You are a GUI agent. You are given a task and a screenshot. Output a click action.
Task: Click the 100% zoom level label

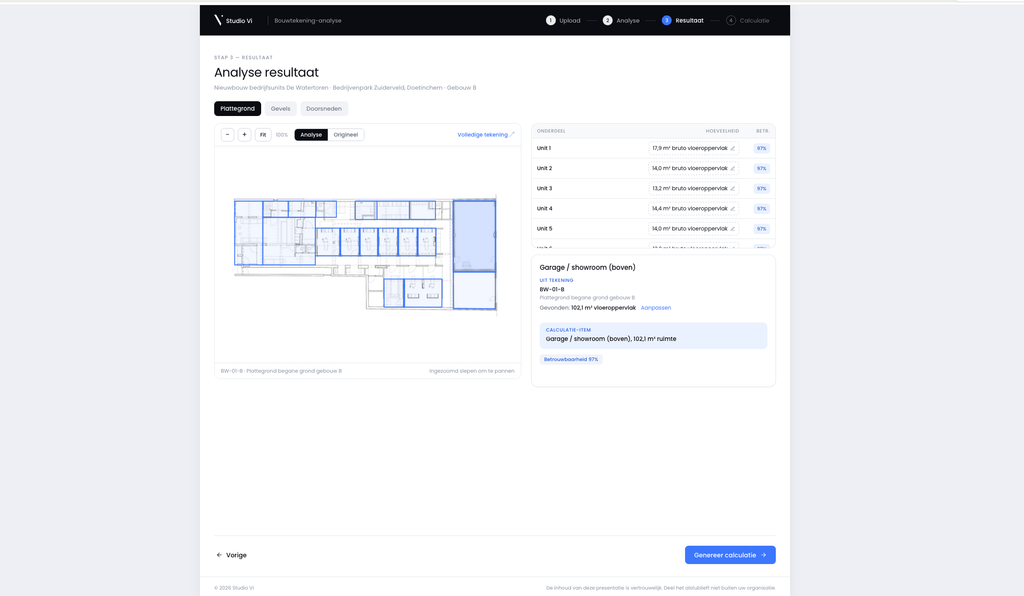click(281, 134)
